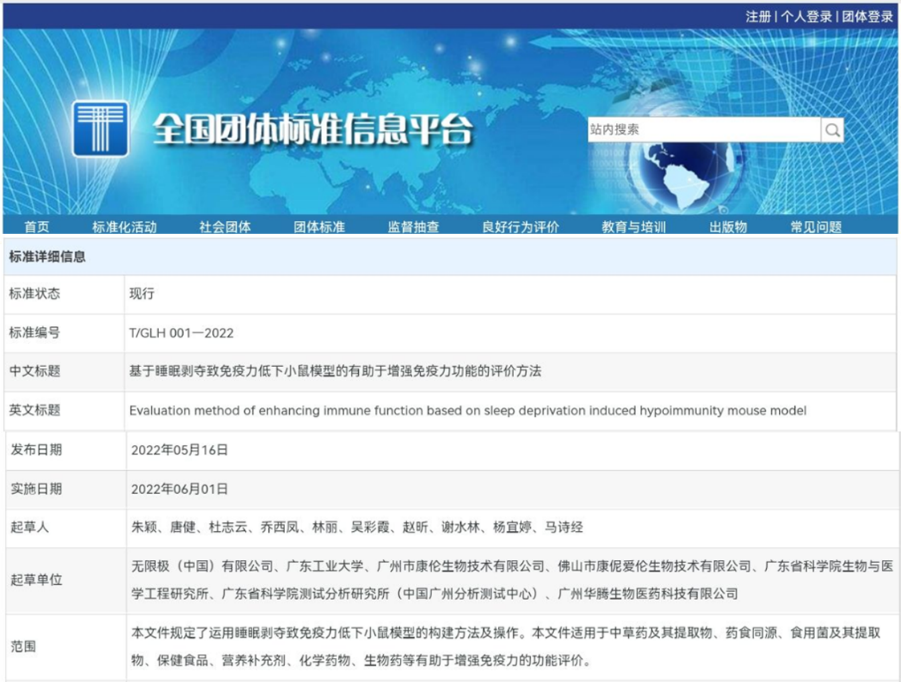Screen dimensions: 901x682
Task: Go to the 常见问题 FAQ page
Action: click(815, 227)
